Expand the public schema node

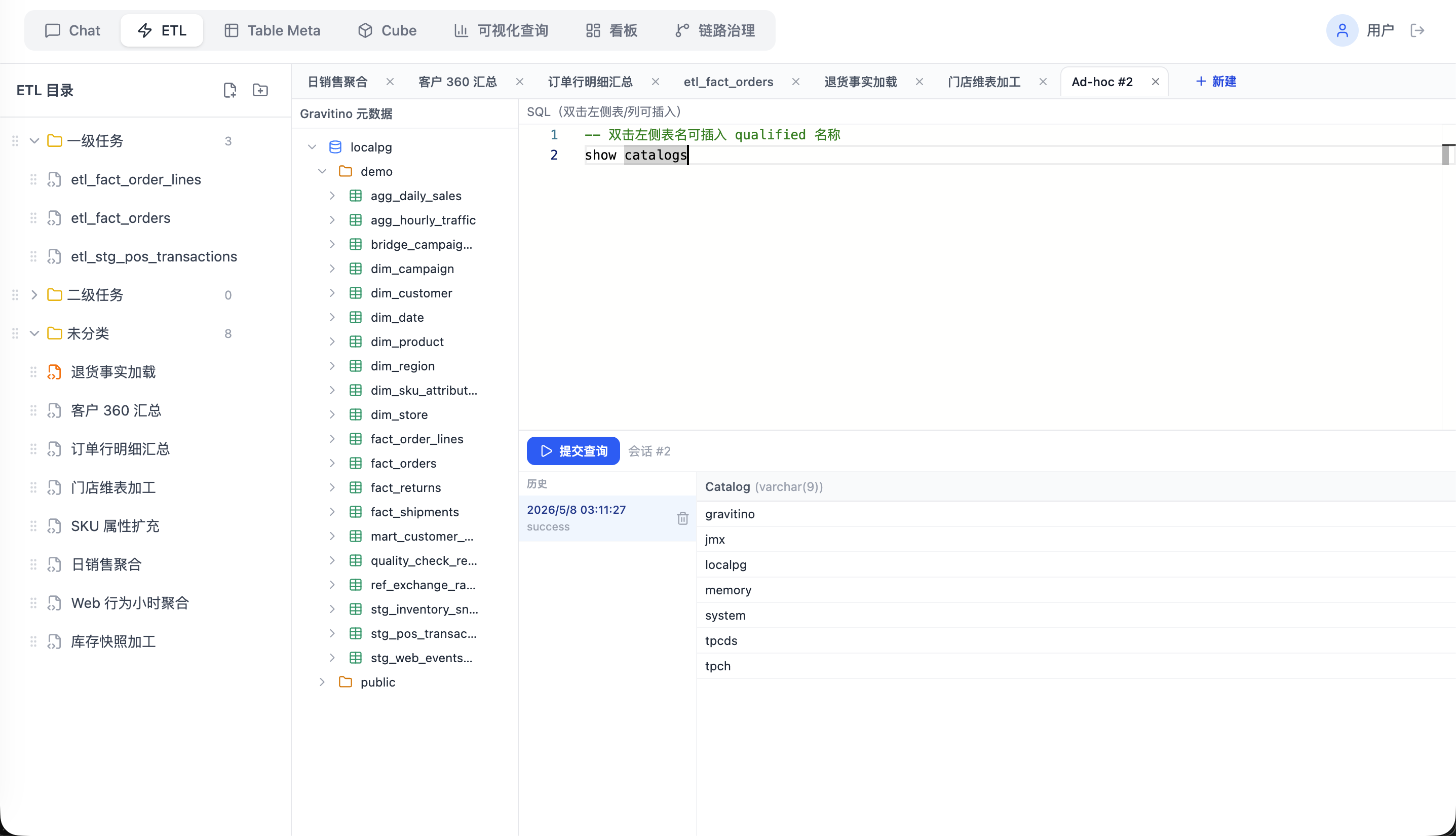point(322,682)
